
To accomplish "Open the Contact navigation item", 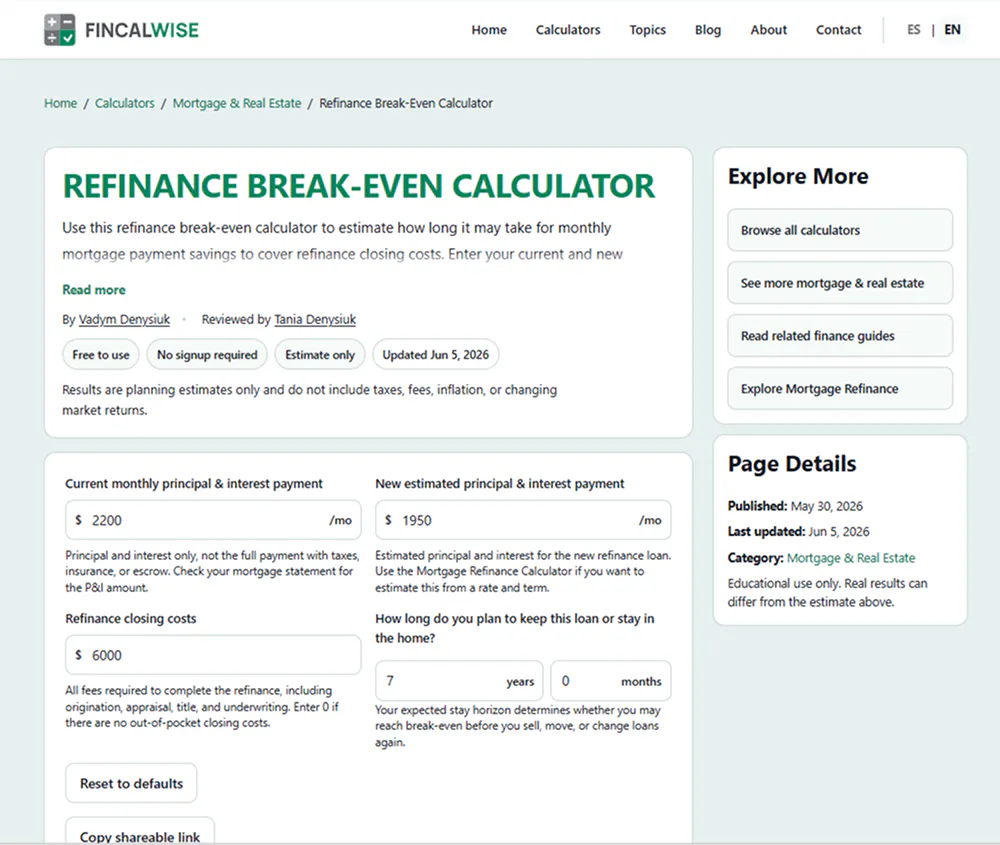I will coord(839,30).
